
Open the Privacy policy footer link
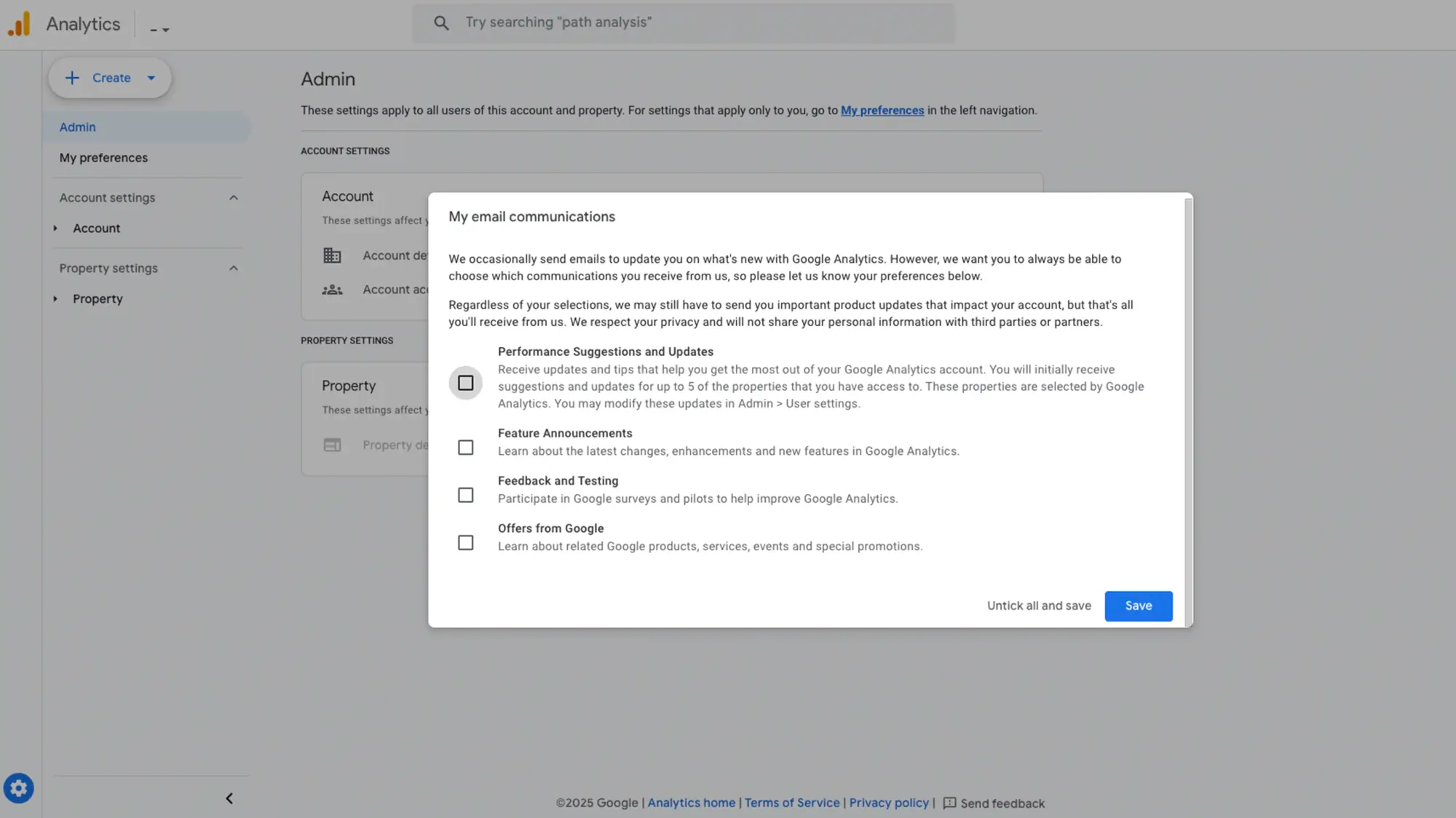coord(889,803)
